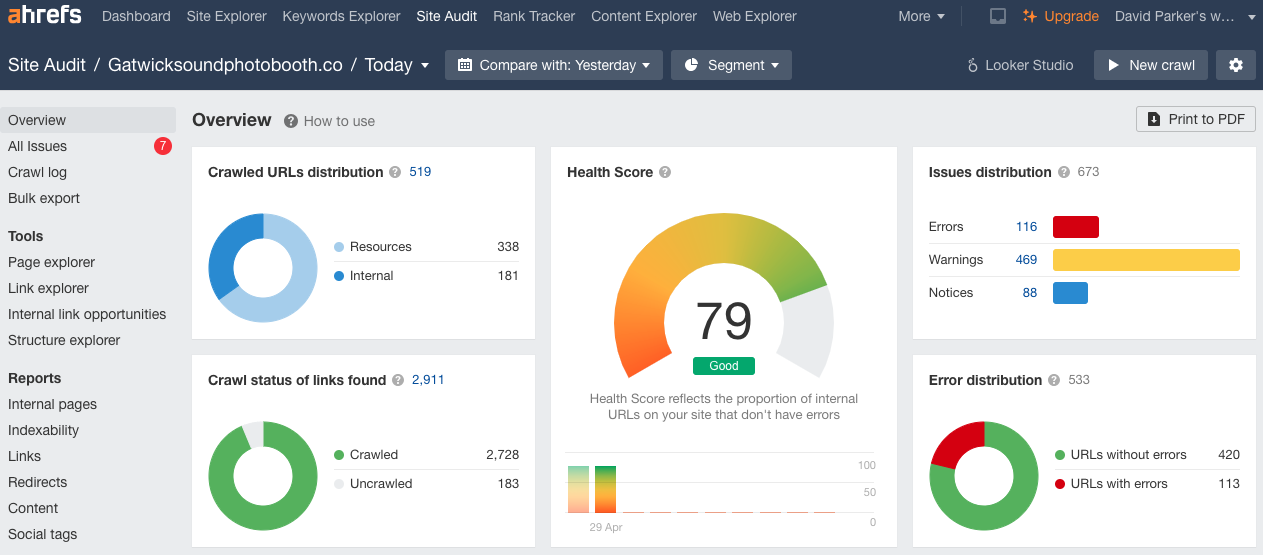The height and width of the screenshot is (555, 1263).
Task: Select Overview in sidebar
Action: (x=88, y=120)
